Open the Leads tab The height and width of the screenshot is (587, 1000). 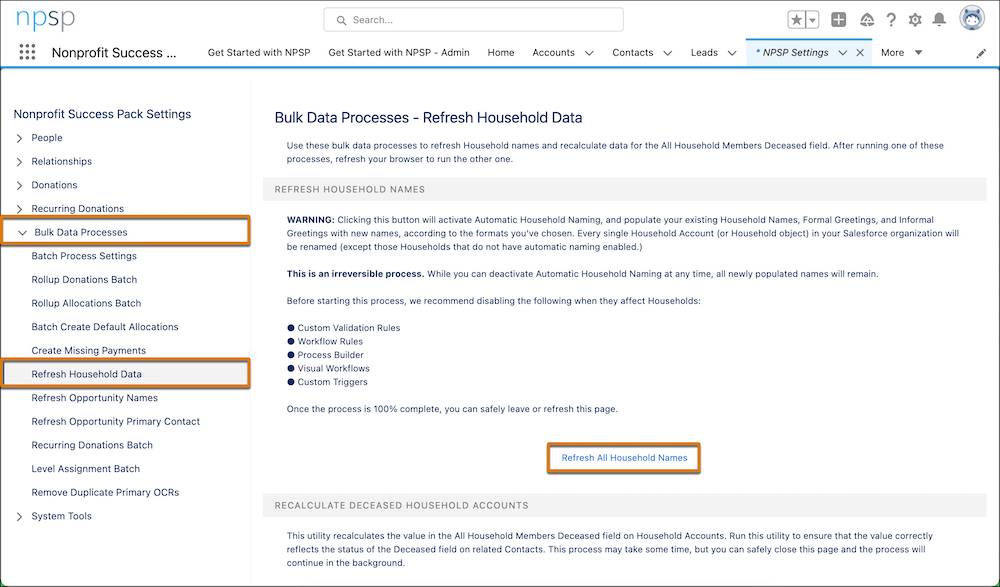pos(704,53)
